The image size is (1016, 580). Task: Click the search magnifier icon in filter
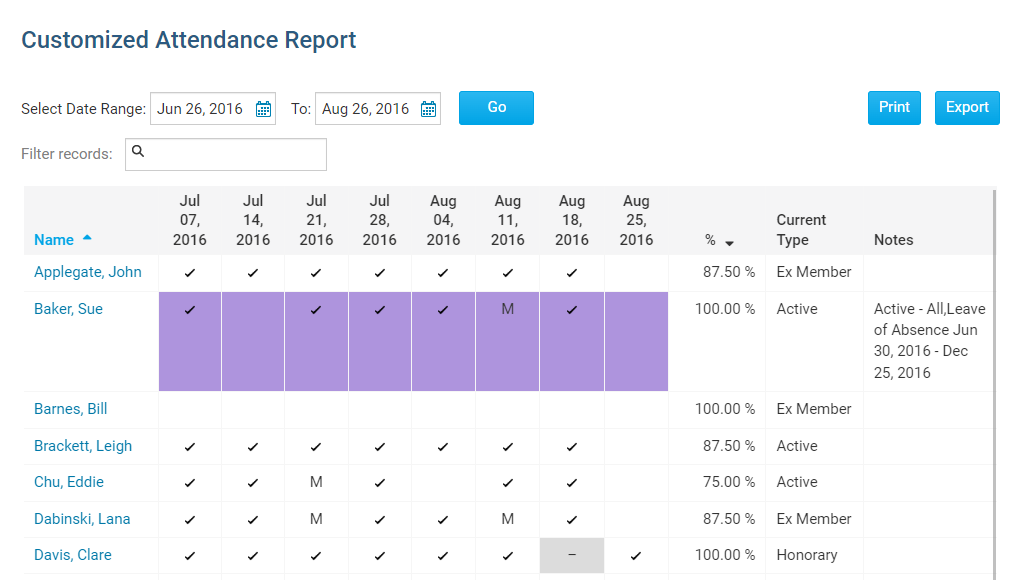(139, 152)
